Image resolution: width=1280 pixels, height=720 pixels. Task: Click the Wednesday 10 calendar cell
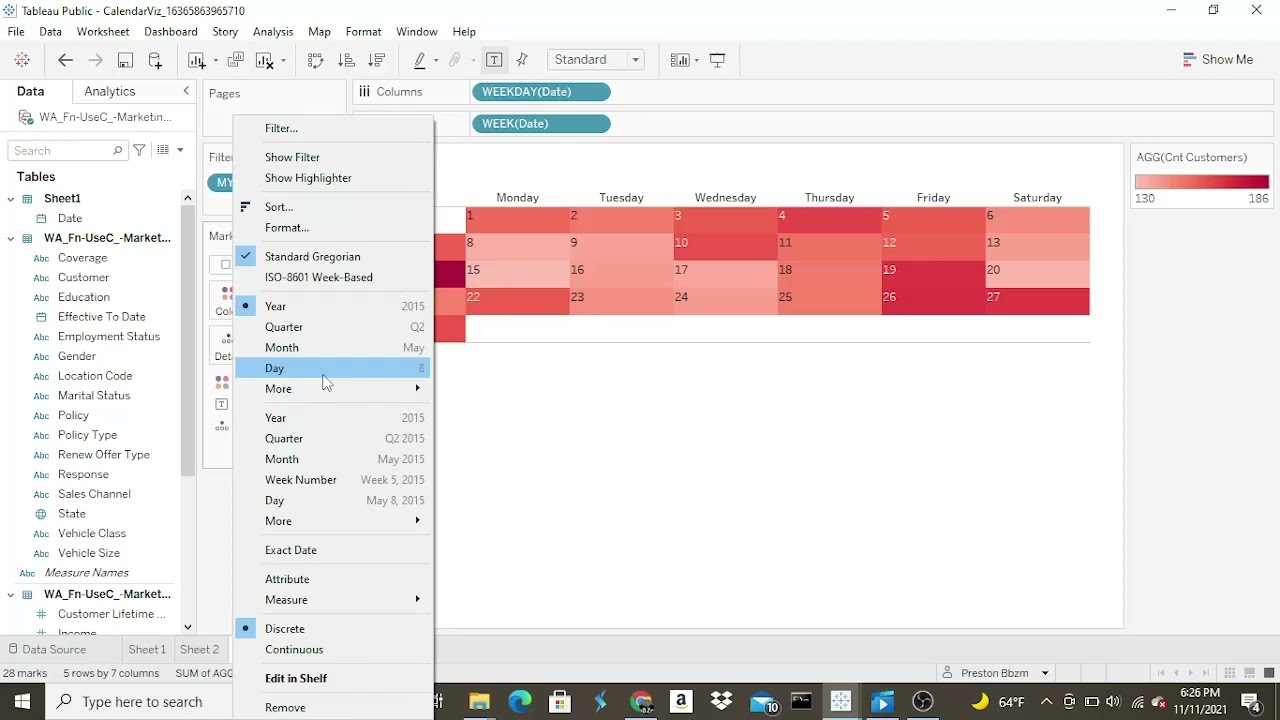(725, 248)
